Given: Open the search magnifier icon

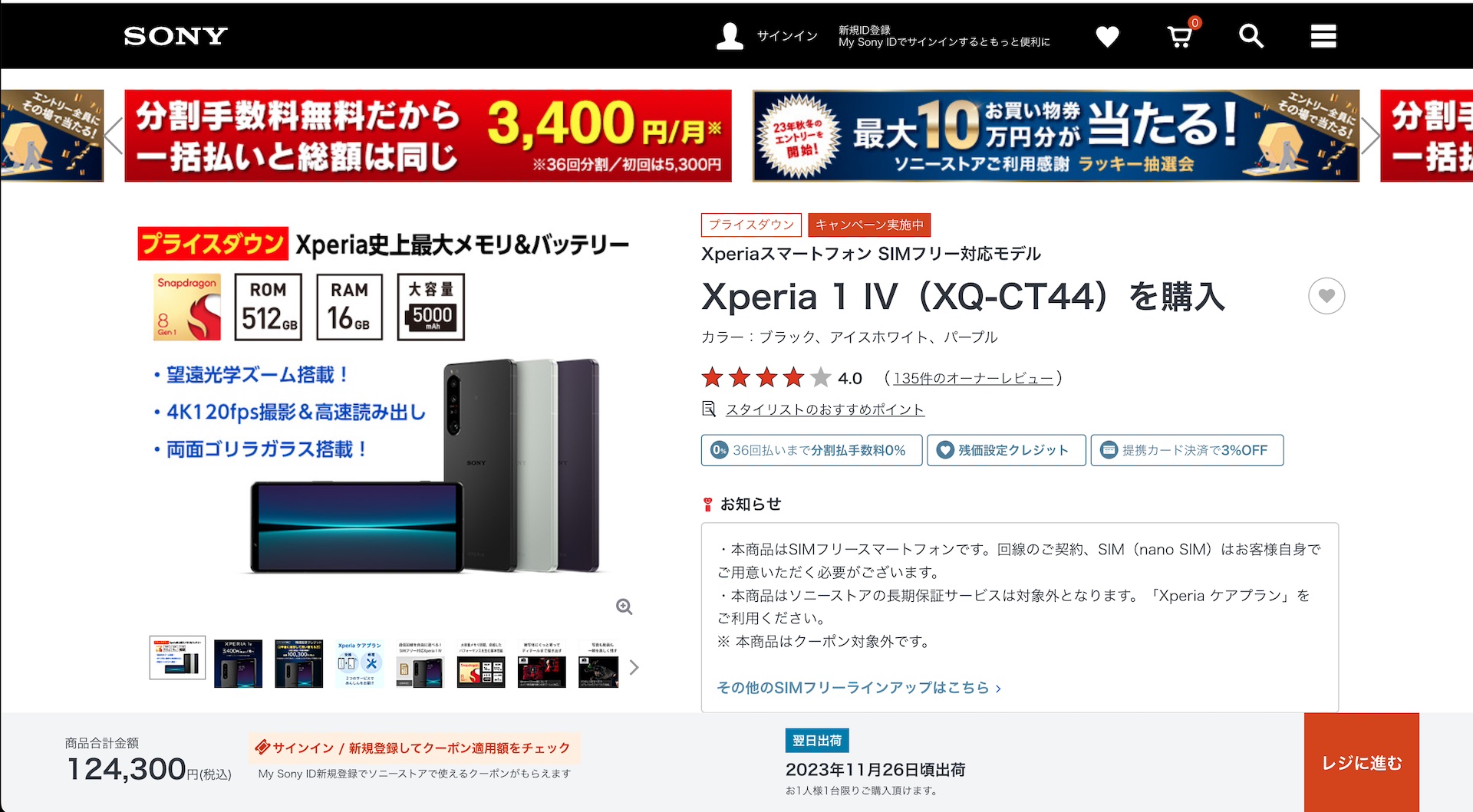Looking at the screenshot, I should 1251,36.
